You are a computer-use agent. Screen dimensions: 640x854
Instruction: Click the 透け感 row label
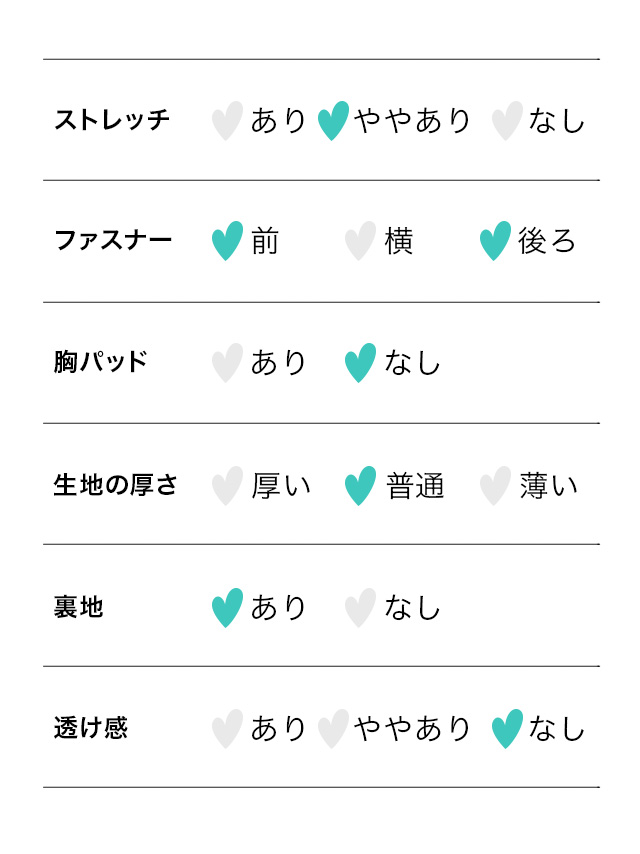tap(91, 729)
